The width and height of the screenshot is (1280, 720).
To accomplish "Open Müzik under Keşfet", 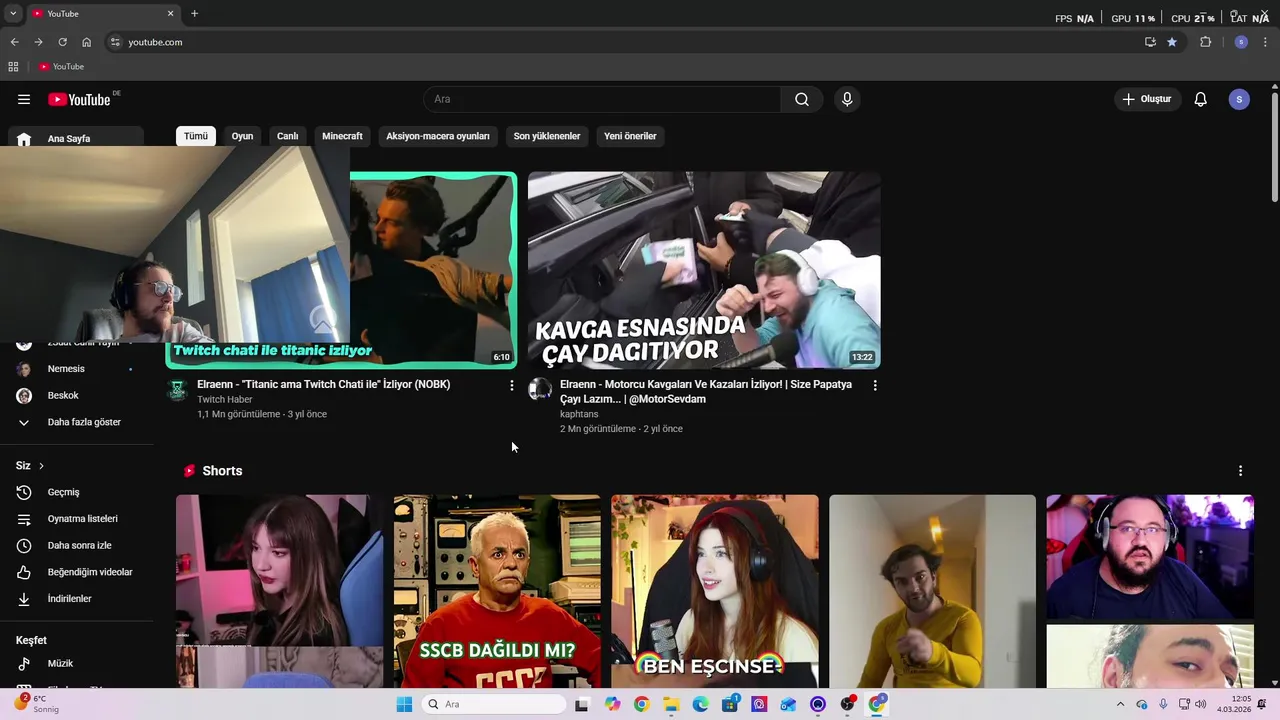I will (x=76, y=663).
